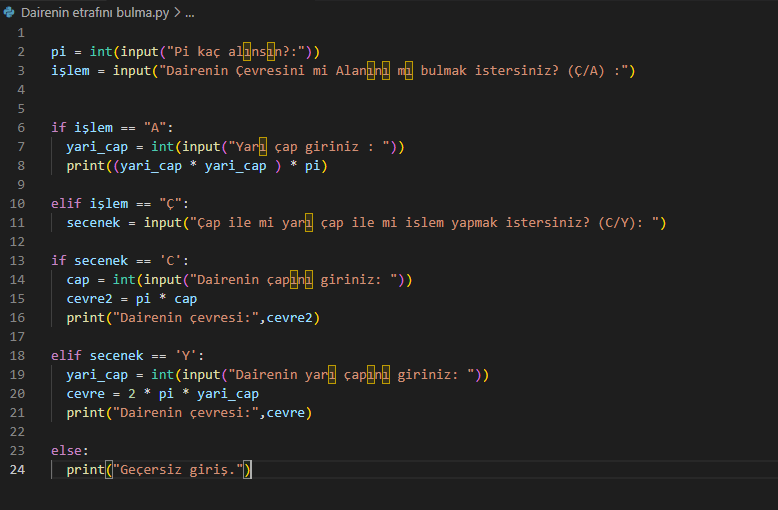Click 'cevre2' assignment on line 15

click(89, 299)
